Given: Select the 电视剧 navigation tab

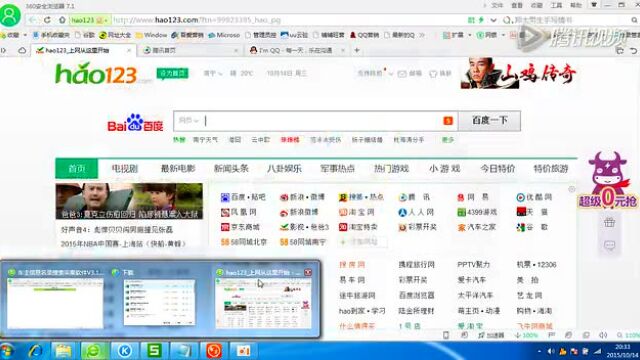Looking at the screenshot, I should click(x=125, y=169).
